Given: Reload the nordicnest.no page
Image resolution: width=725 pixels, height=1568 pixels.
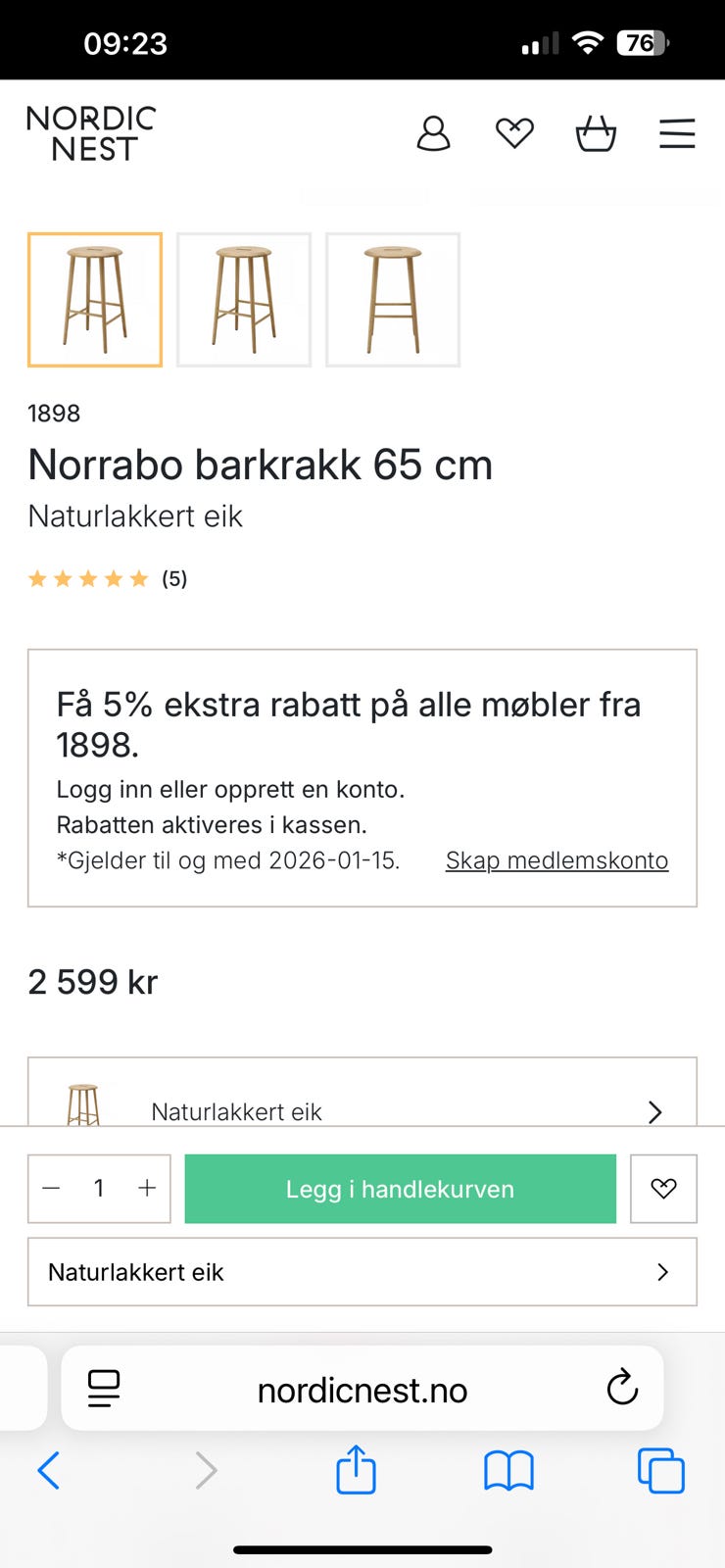Looking at the screenshot, I should click(x=622, y=1388).
